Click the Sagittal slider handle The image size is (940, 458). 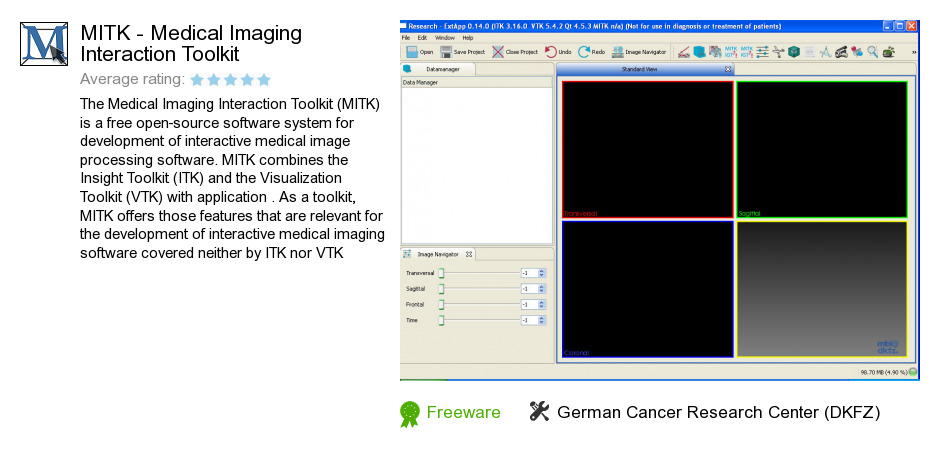click(441, 289)
